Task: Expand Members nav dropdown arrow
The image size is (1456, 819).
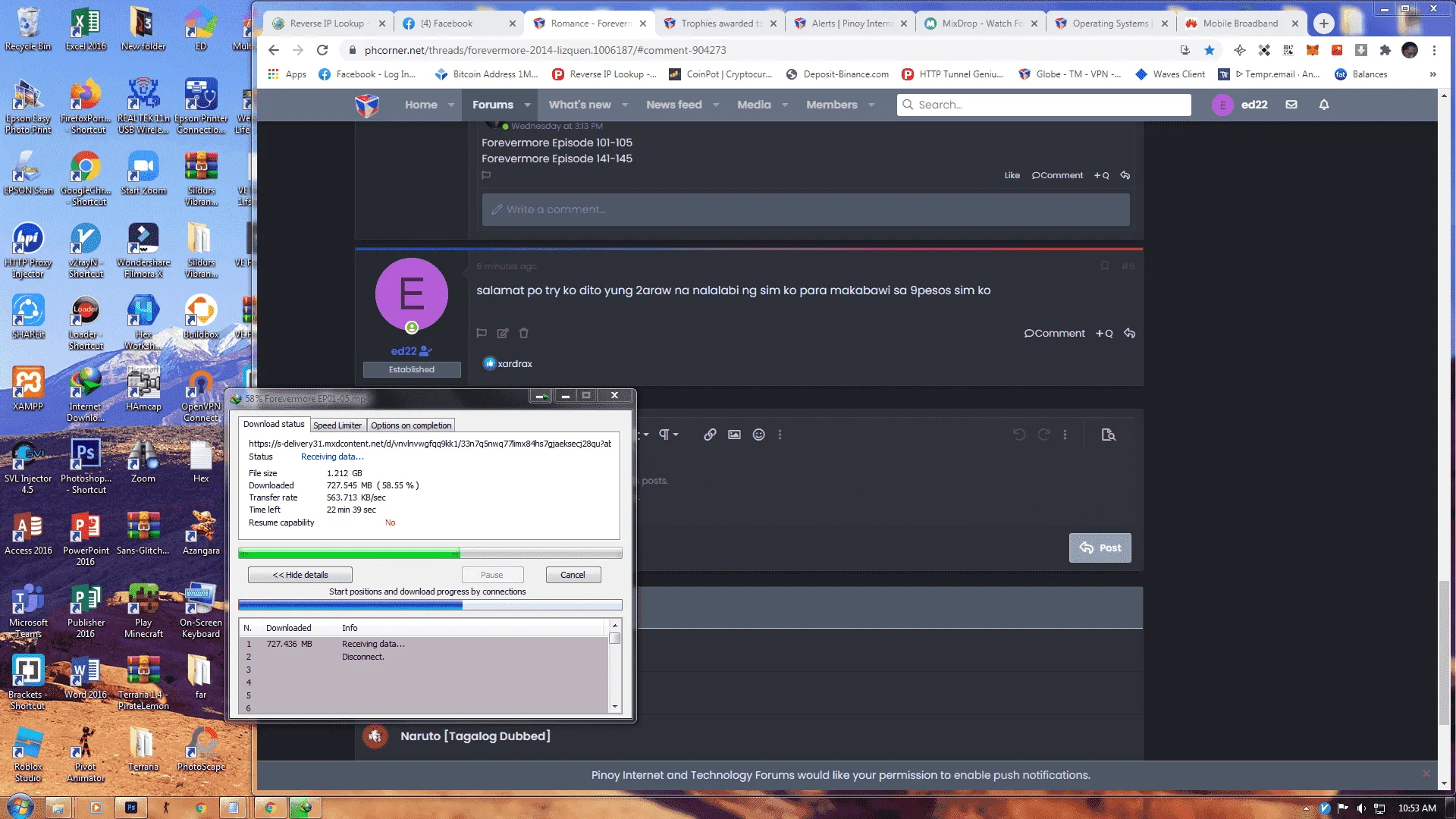Action: pyautogui.click(x=871, y=105)
